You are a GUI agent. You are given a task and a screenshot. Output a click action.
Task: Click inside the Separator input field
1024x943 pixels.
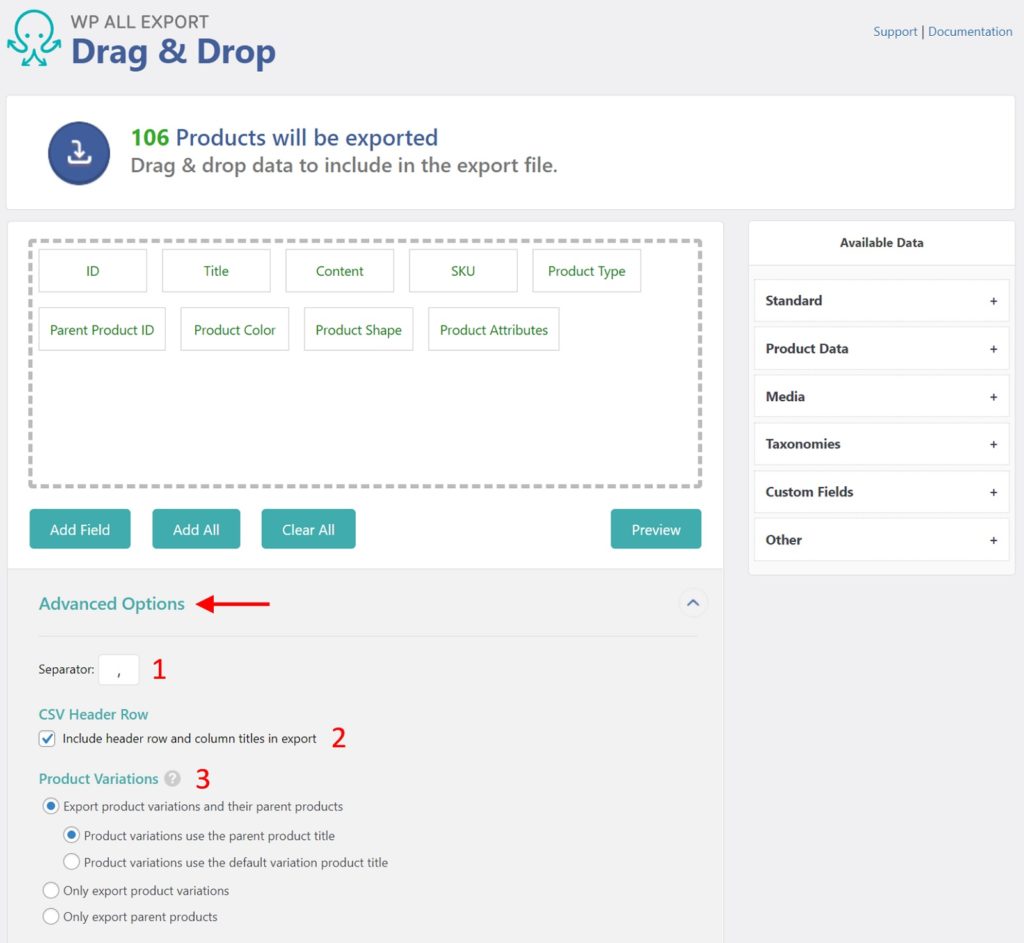click(118, 670)
